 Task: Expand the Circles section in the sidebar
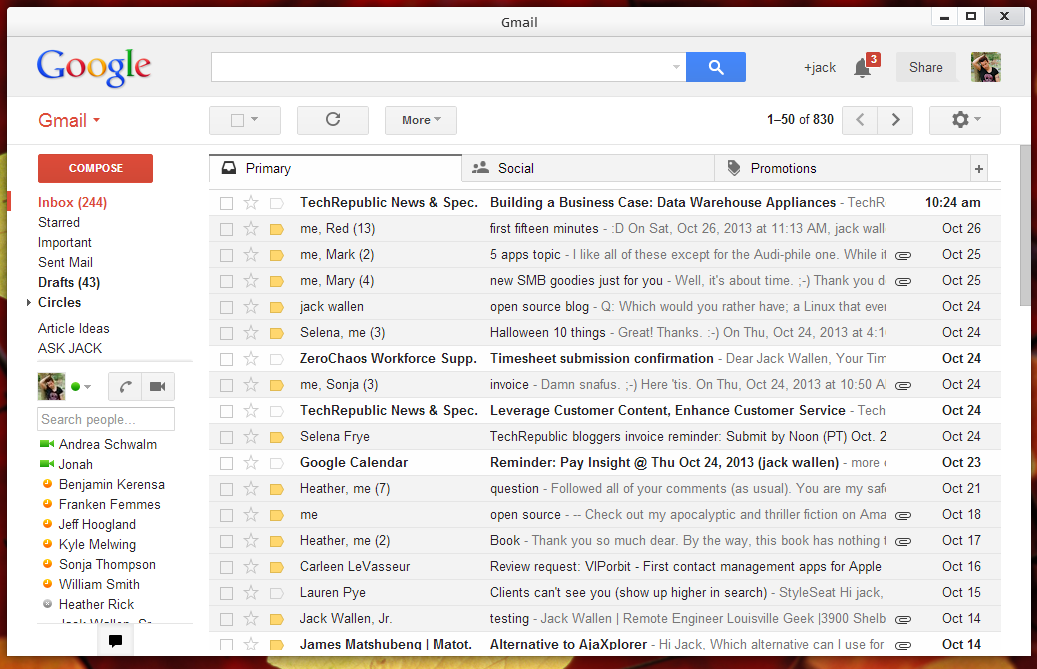pyautogui.click(x=29, y=303)
